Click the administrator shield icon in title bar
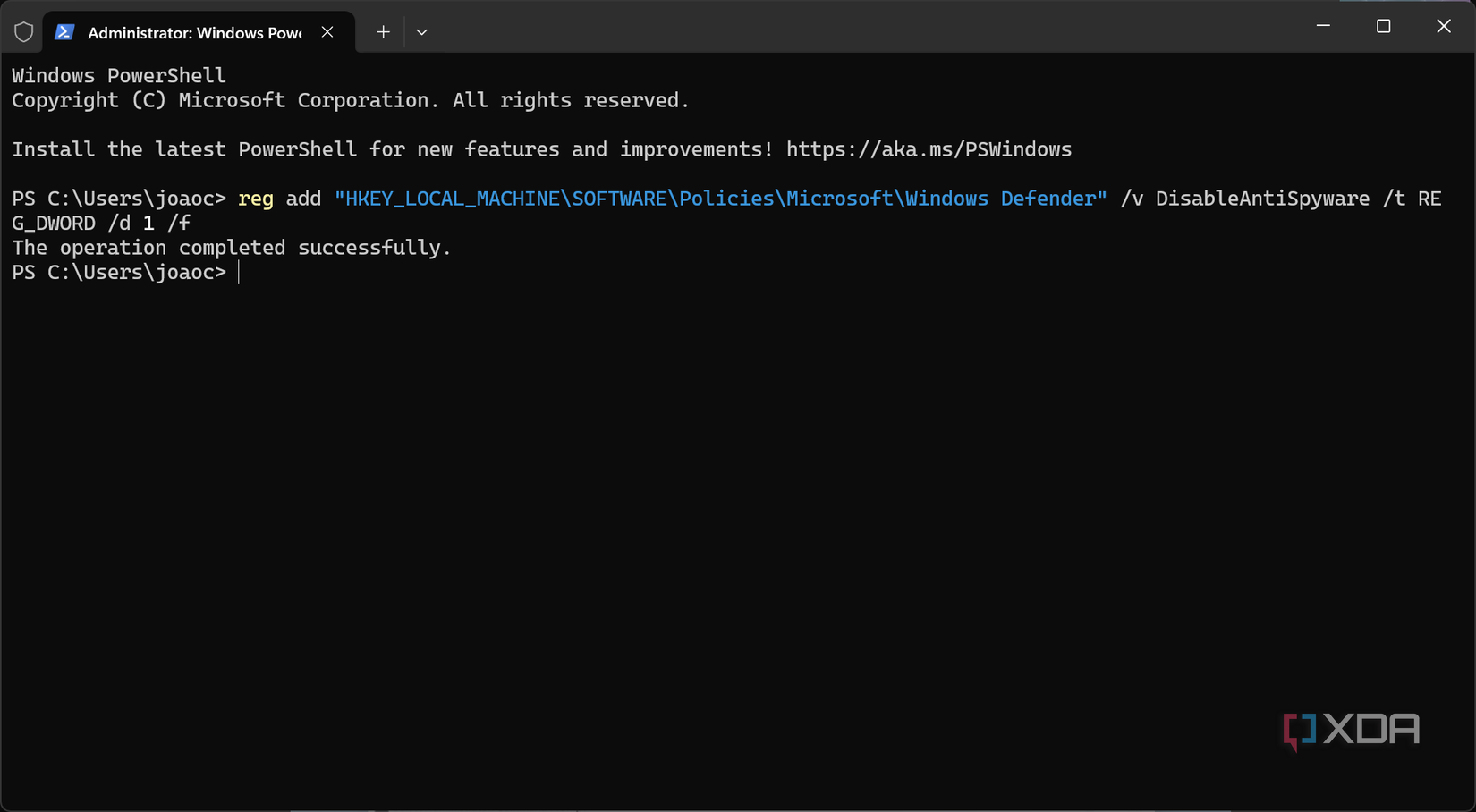This screenshot has height=812, width=1476. point(23,31)
